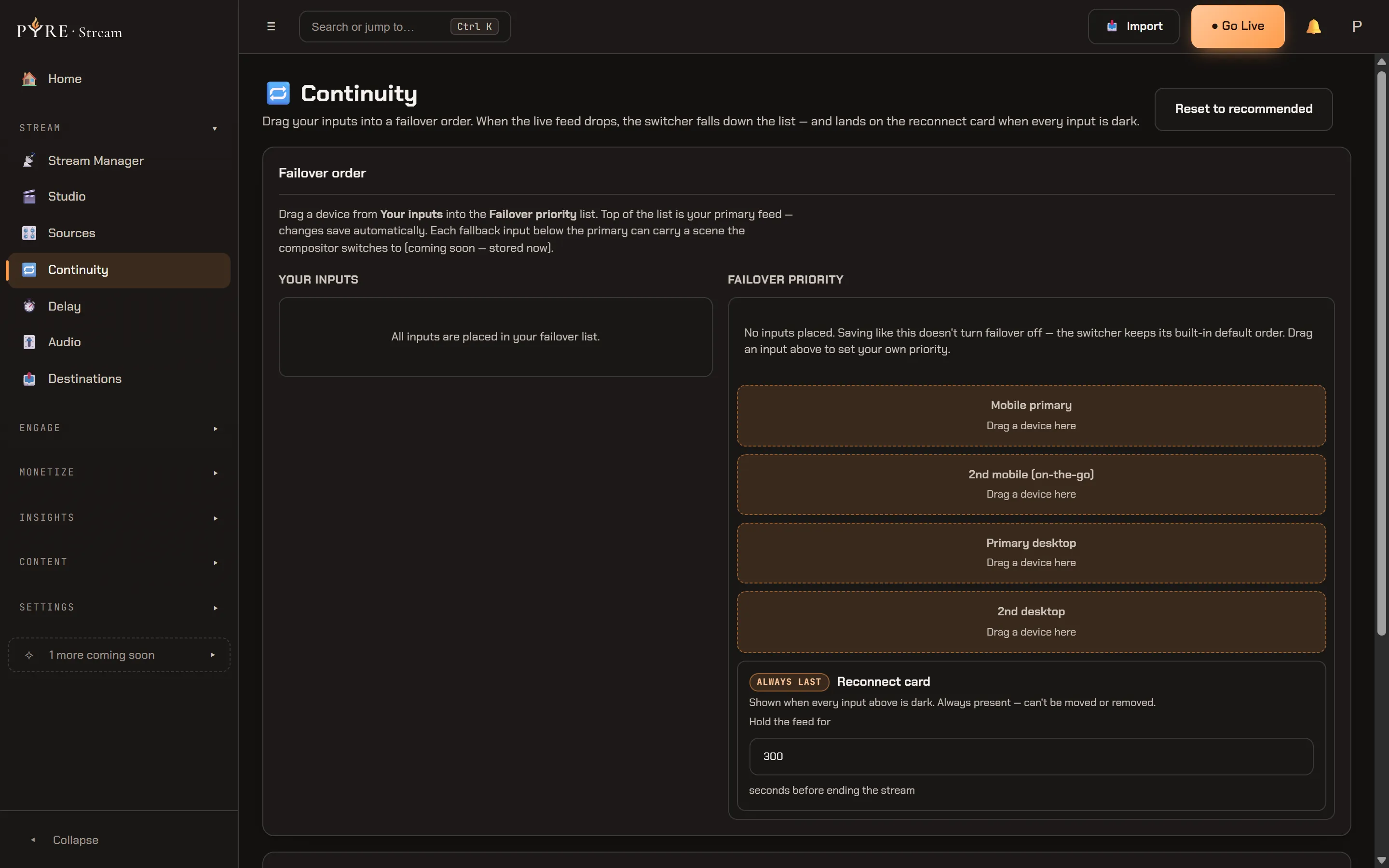The width and height of the screenshot is (1389, 868).
Task: Go to Destinations in the sidebar
Action: click(x=119, y=379)
